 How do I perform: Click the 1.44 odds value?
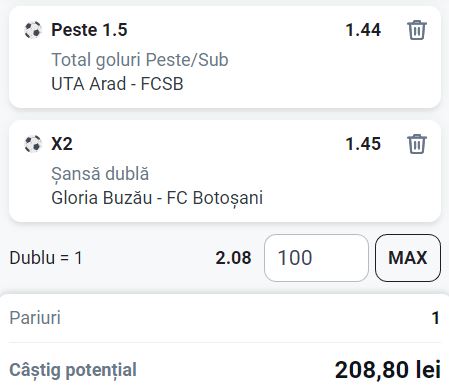coord(363,30)
